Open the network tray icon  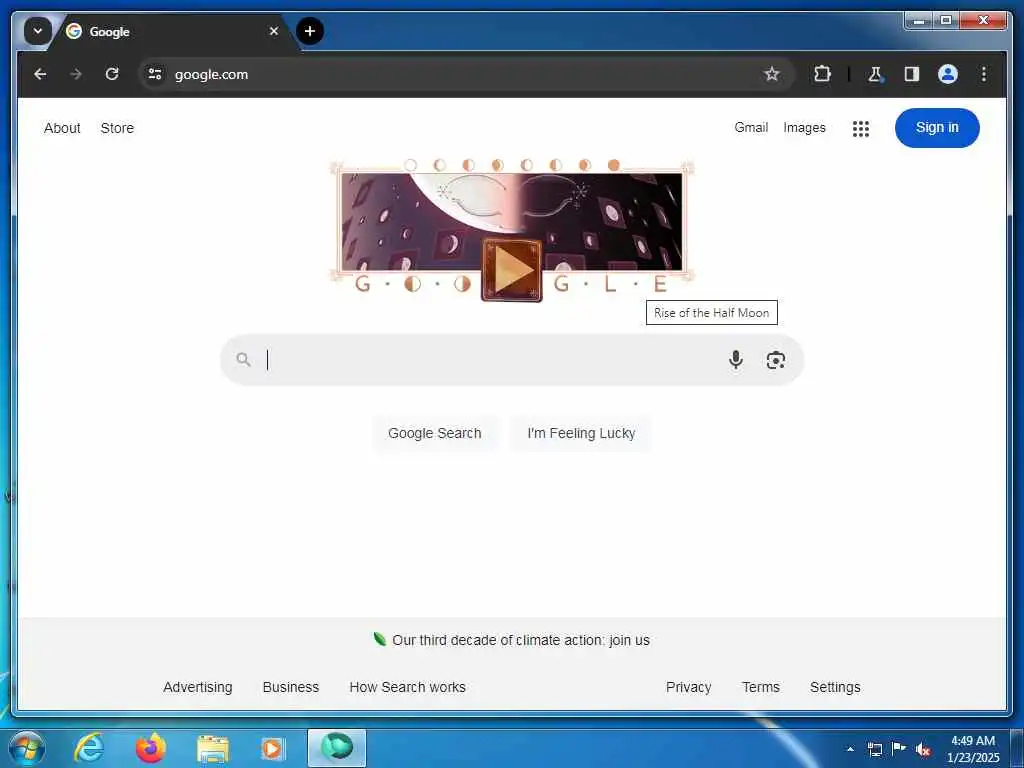pyautogui.click(x=875, y=749)
